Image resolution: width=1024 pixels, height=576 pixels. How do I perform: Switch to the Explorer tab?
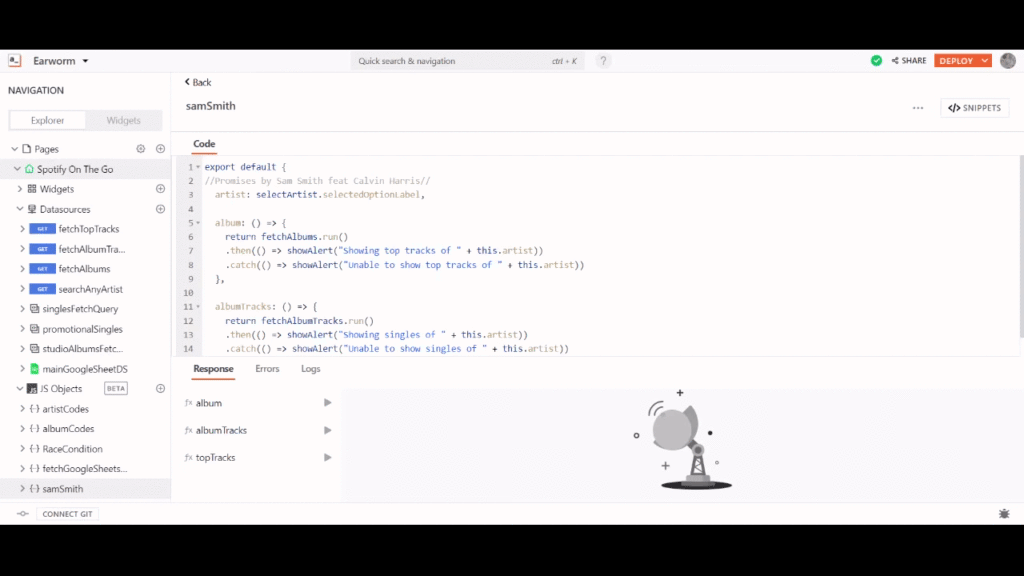[x=47, y=120]
